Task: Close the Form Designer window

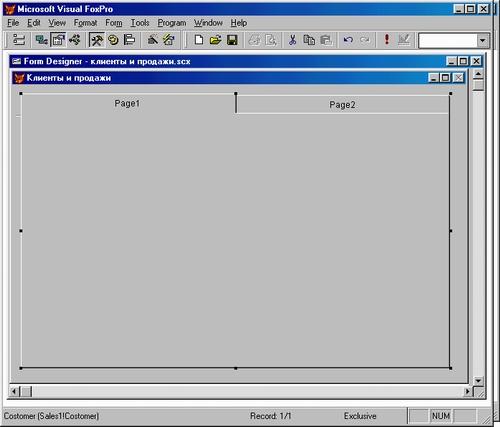Action: pyautogui.click(x=476, y=61)
